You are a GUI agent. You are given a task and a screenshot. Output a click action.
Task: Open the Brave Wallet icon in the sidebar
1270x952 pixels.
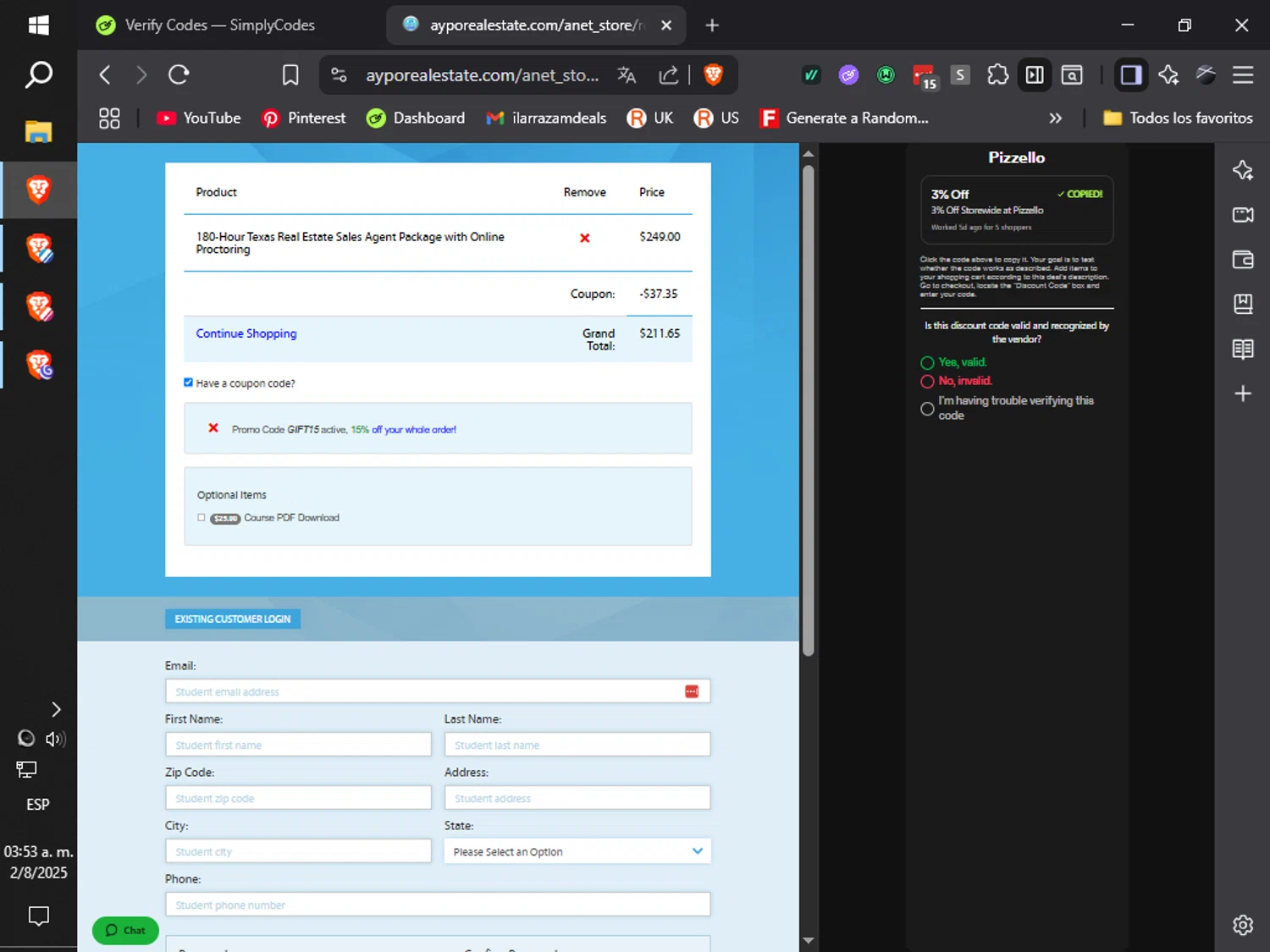pos(1243,260)
